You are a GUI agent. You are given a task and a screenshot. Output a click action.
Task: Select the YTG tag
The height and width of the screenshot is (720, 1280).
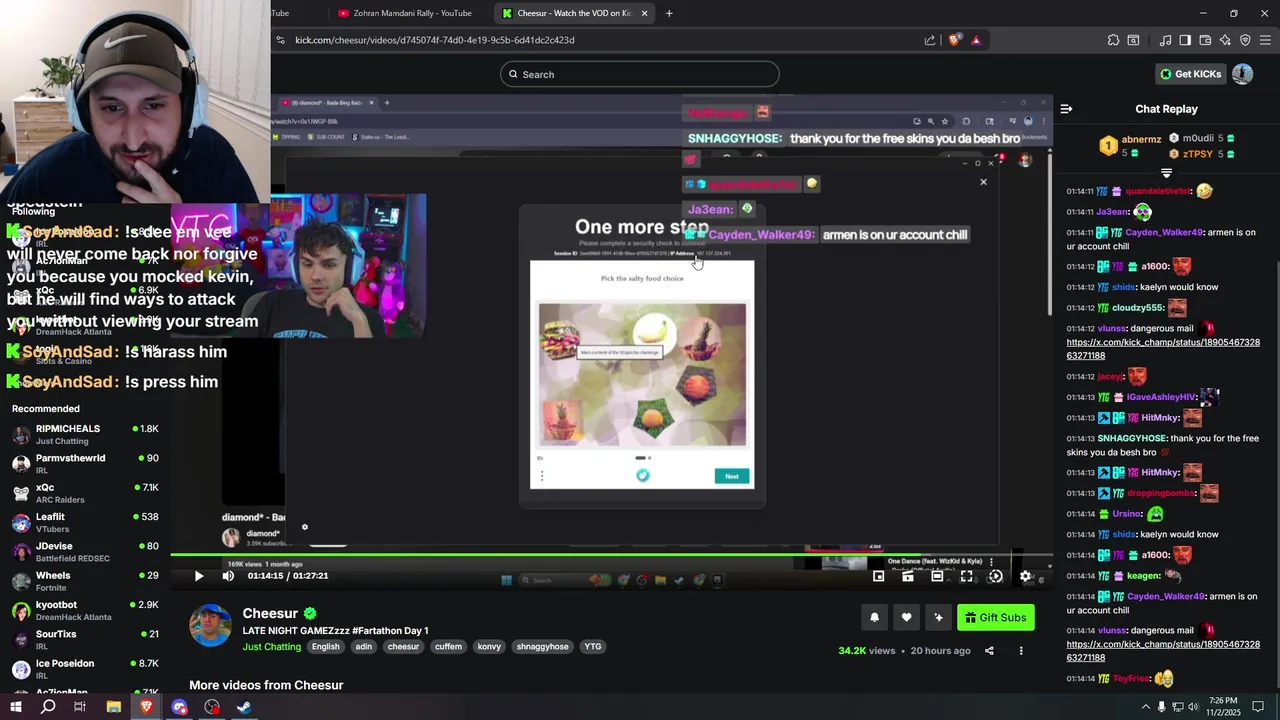593,647
